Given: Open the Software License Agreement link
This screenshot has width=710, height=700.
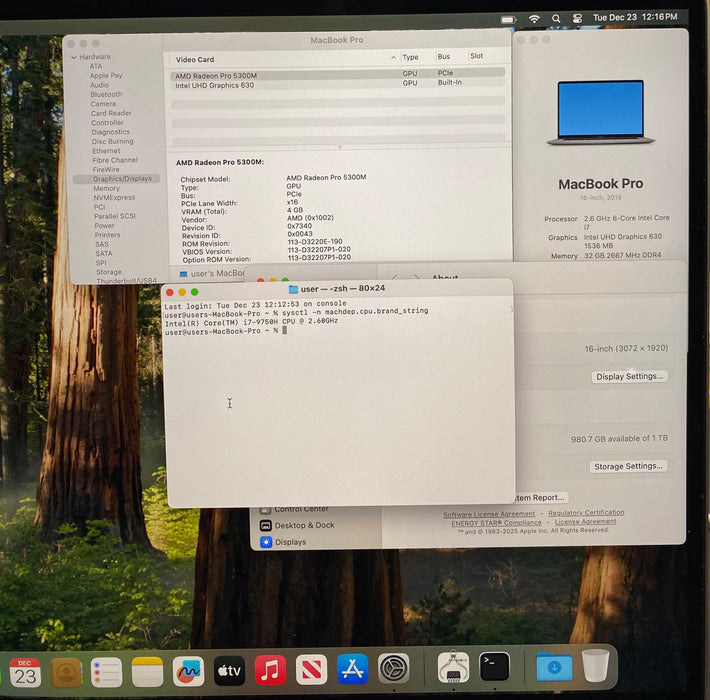Looking at the screenshot, I should tap(489, 514).
